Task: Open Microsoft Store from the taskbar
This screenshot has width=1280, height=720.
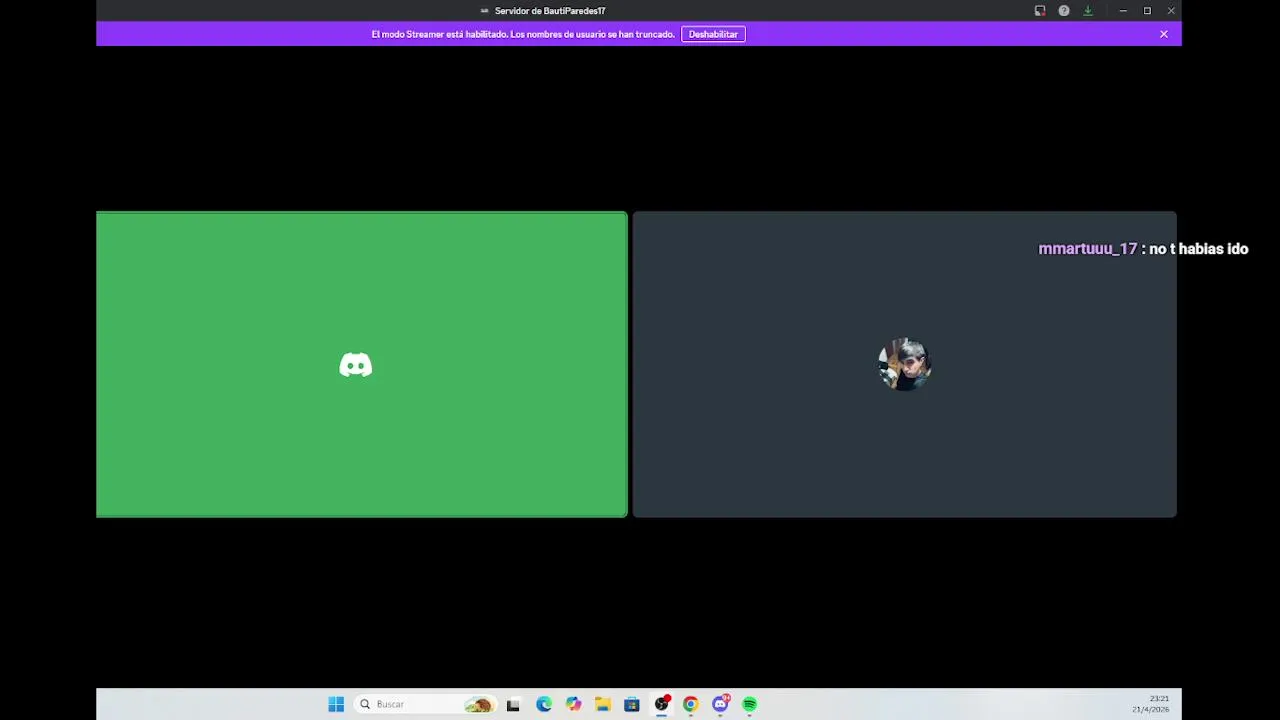Action: click(631, 704)
